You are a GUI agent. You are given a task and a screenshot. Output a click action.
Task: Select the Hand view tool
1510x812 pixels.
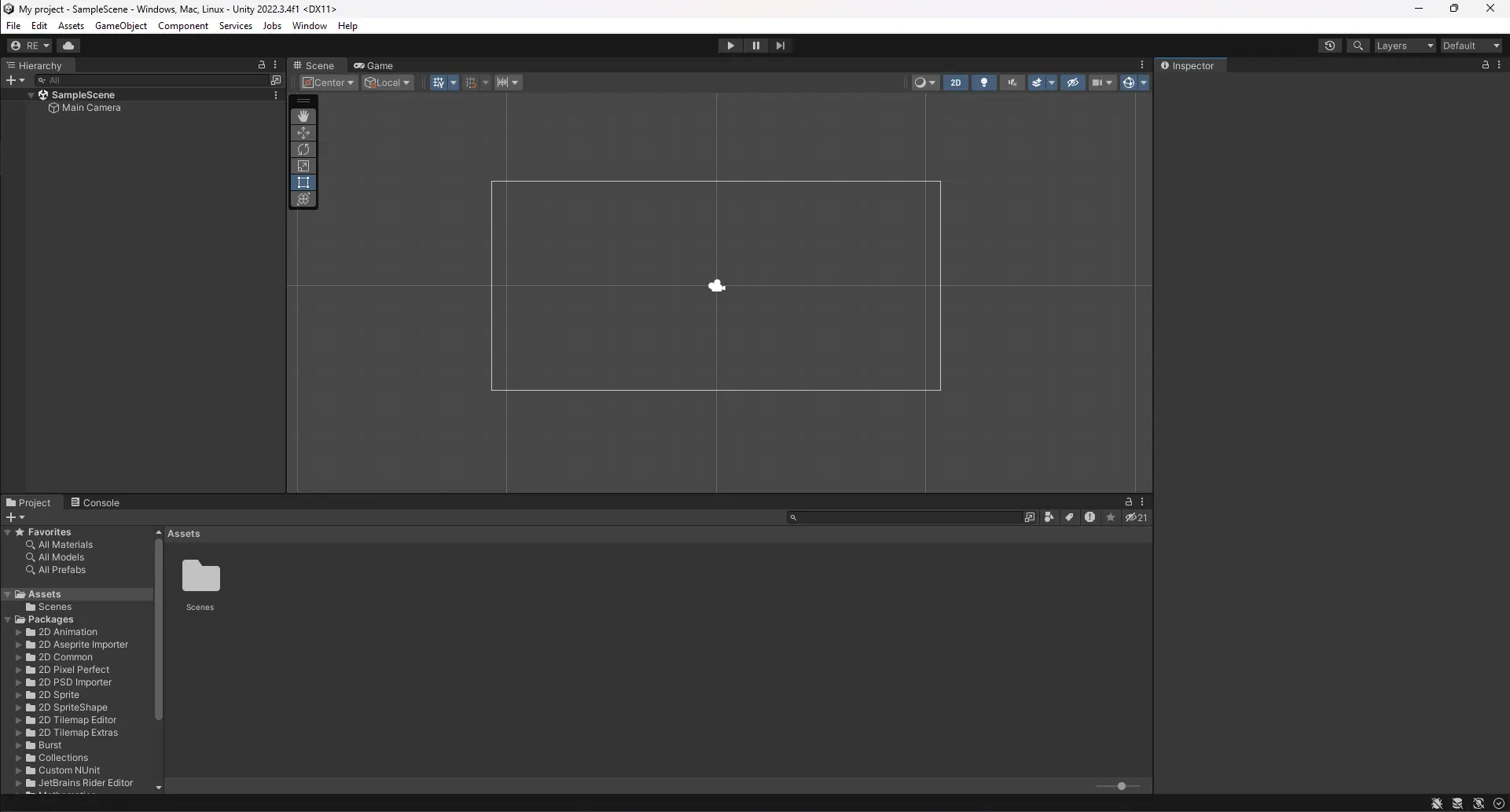tap(303, 116)
